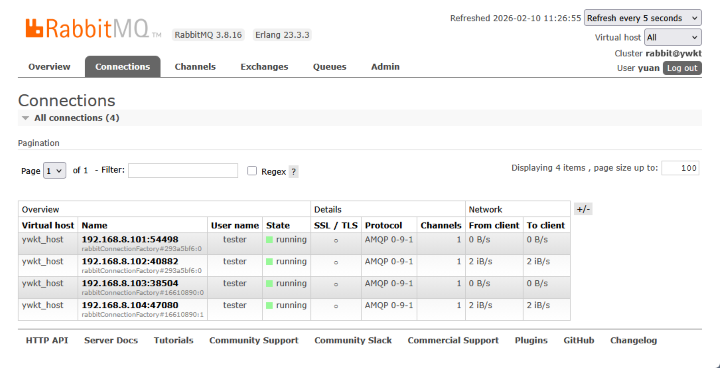Click SSL/TLS circle indicator for 192.168.8.103
Image resolution: width=720 pixels, height=368 pixels.
336,284
